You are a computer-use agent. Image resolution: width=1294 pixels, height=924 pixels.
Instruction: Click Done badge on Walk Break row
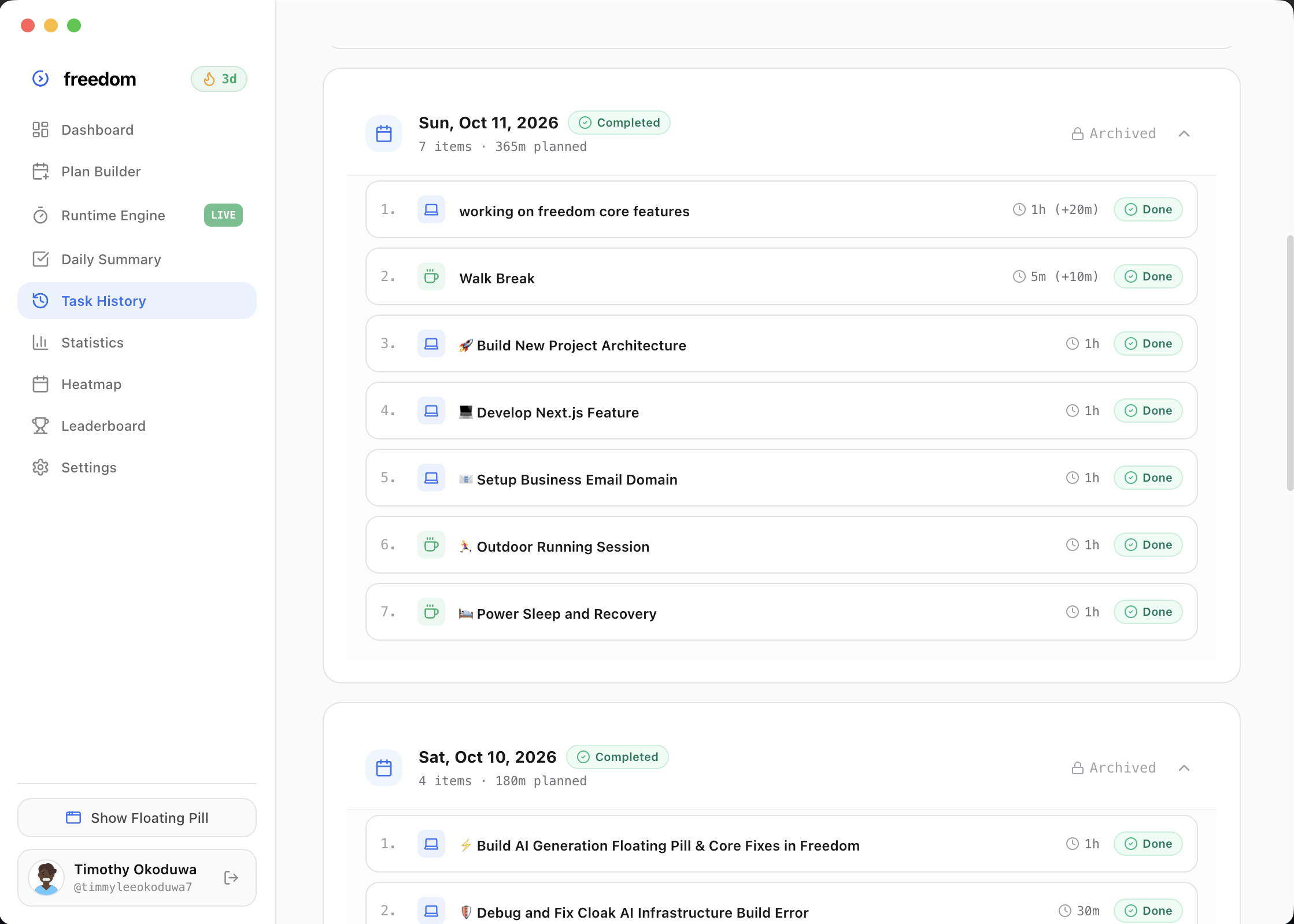click(1148, 276)
